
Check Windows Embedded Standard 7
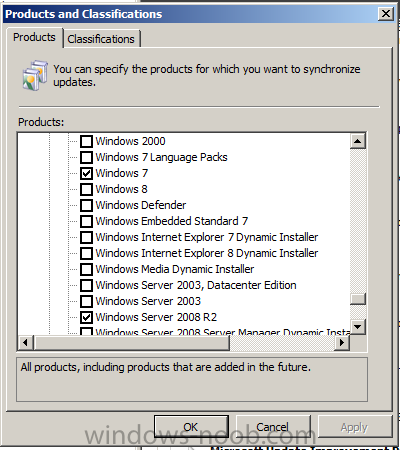86,221
